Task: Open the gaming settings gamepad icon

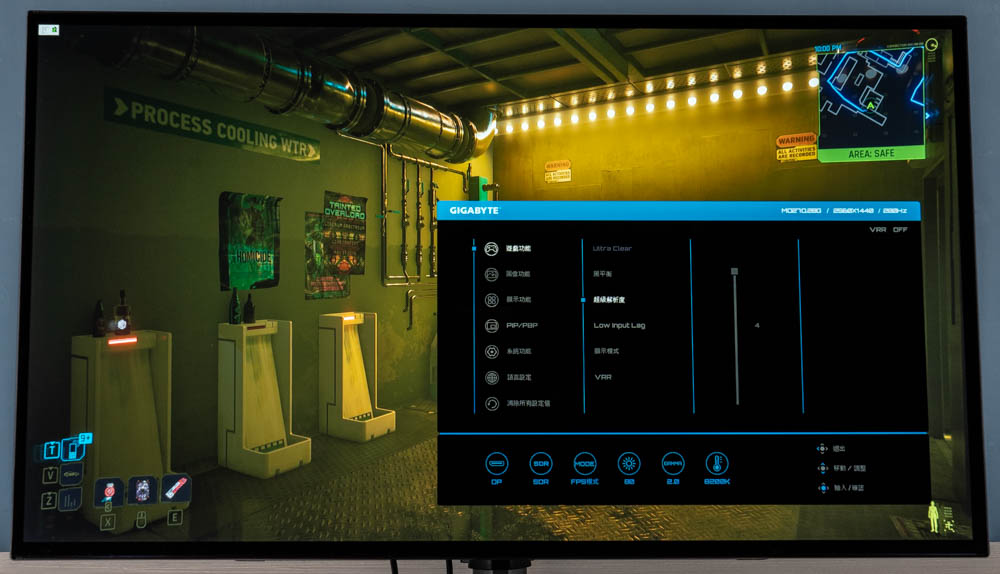Action: tap(491, 248)
